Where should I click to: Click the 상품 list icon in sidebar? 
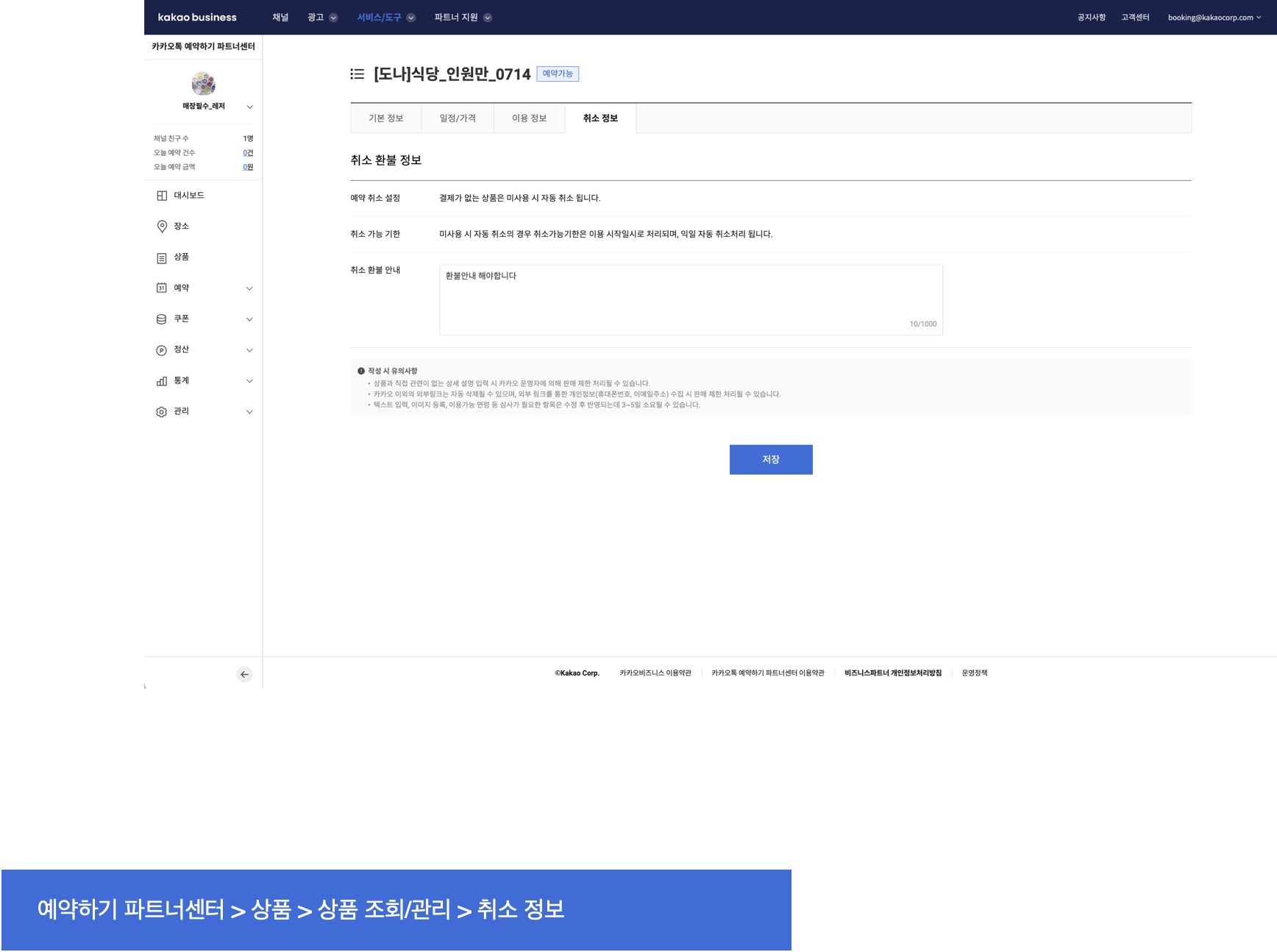tap(162, 257)
